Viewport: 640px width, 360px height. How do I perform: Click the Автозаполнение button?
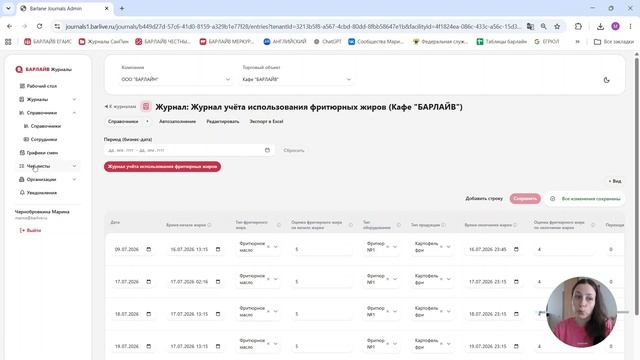(x=178, y=122)
